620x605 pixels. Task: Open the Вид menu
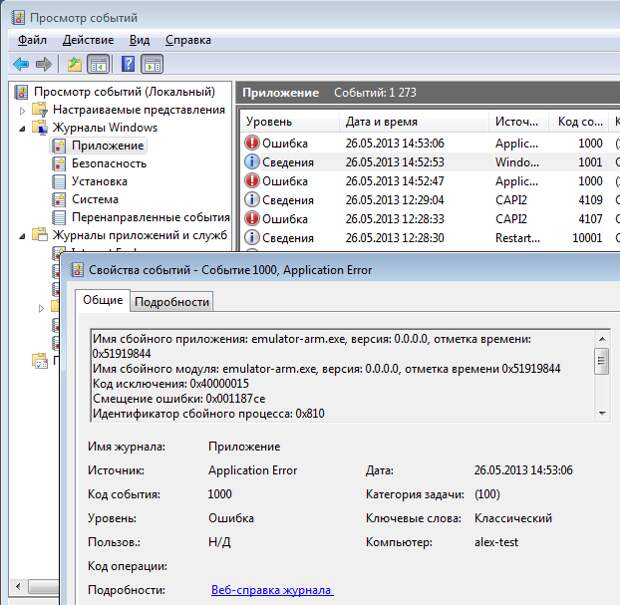click(x=140, y=40)
